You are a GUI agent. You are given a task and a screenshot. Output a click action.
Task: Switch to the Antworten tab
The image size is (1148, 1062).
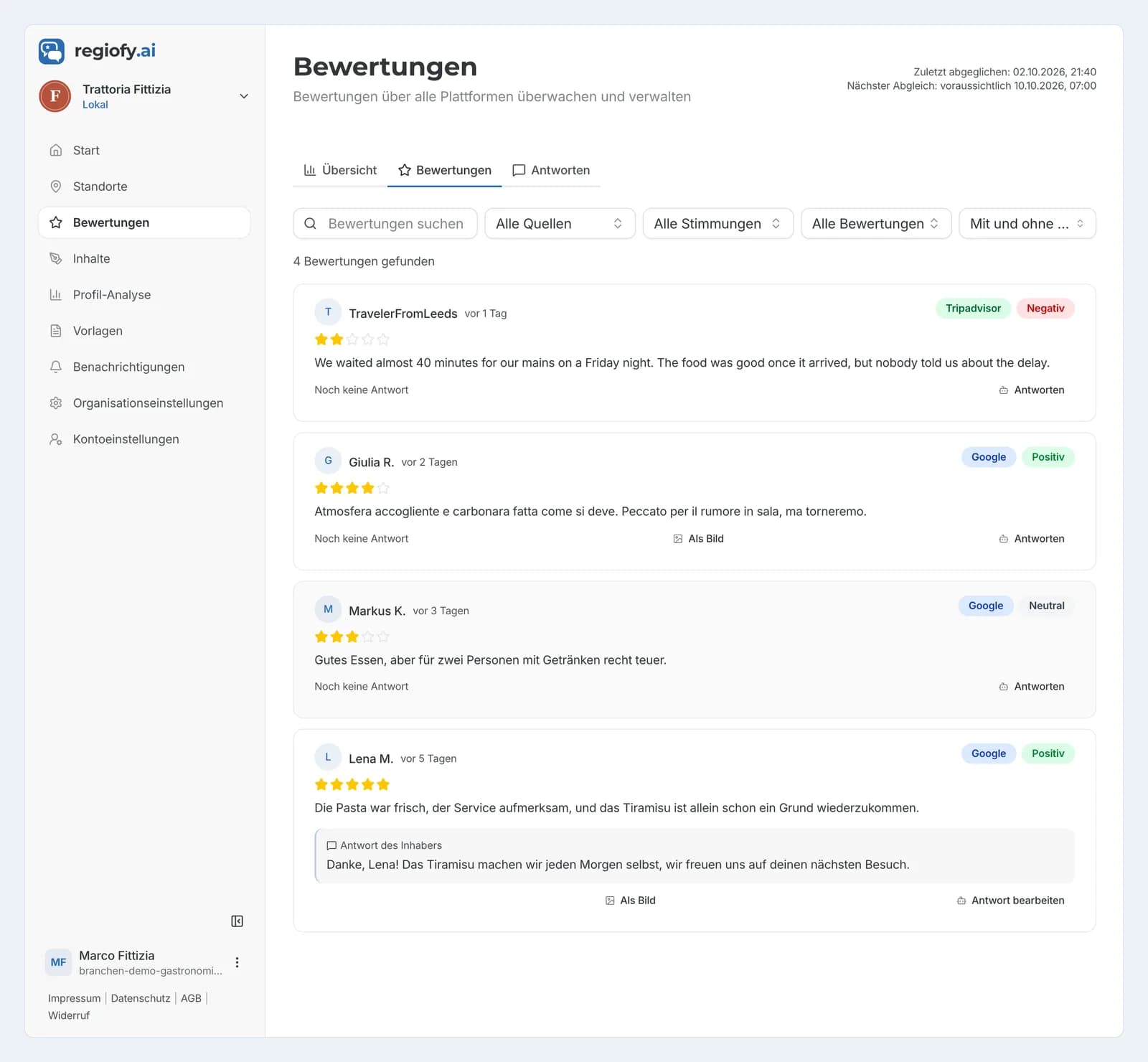[x=551, y=170]
